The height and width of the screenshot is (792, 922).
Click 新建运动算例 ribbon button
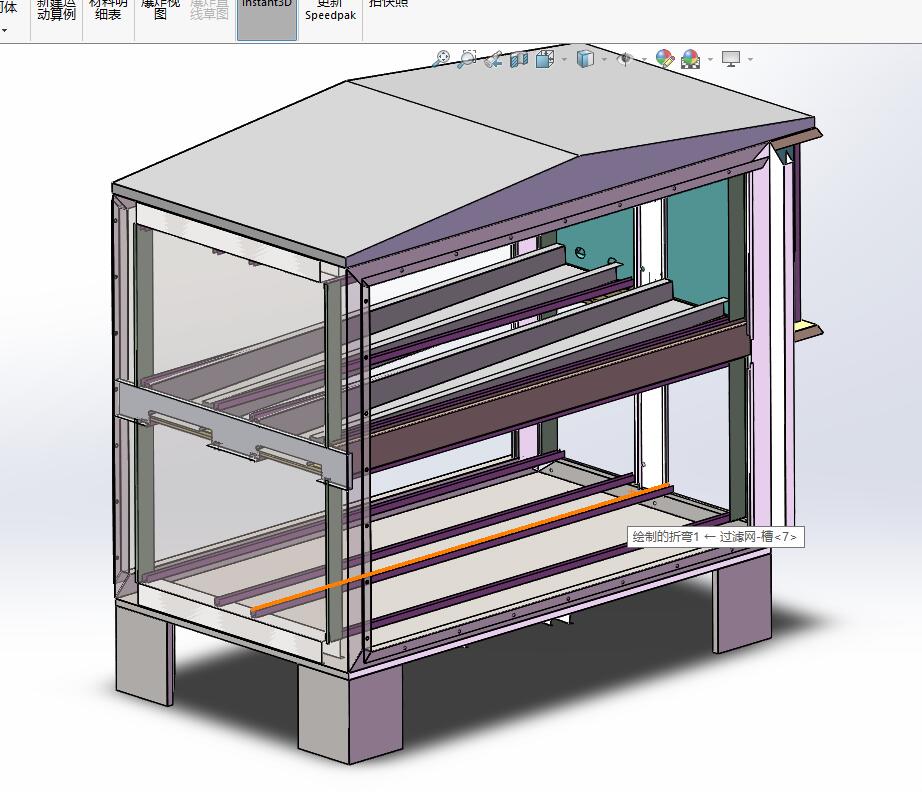pyautogui.click(x=56, y=12)
